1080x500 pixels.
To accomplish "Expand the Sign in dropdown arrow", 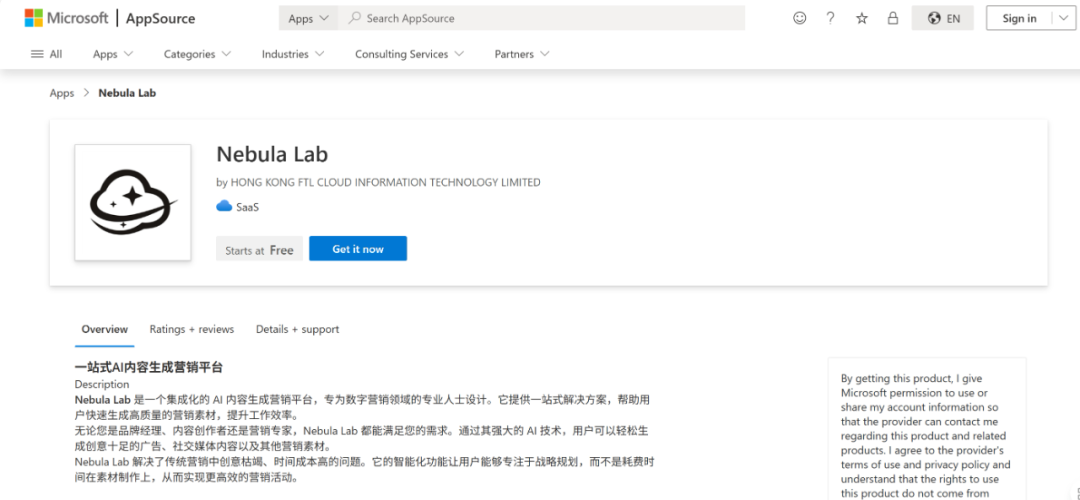I will pos(1063,19).
